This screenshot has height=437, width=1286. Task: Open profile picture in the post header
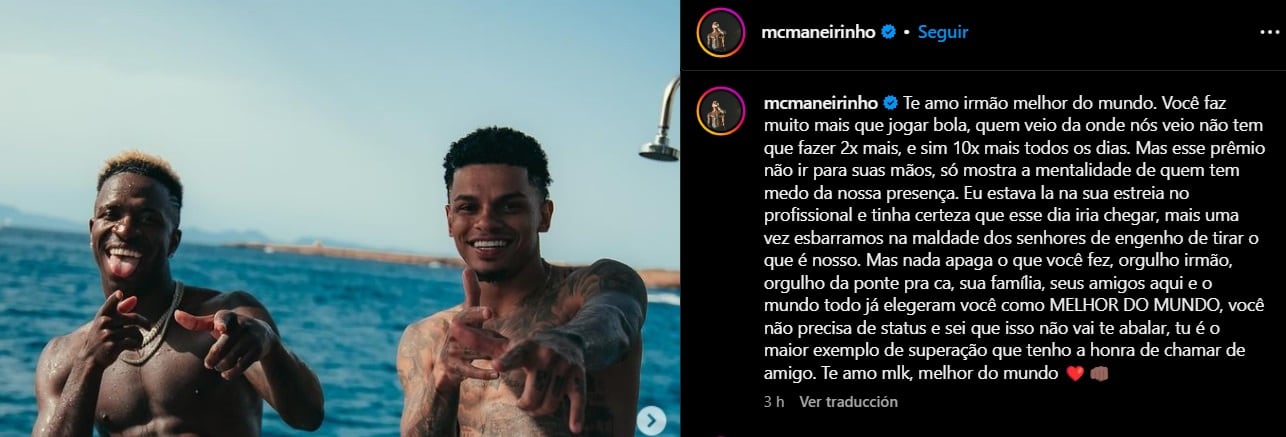coord(720,33)
